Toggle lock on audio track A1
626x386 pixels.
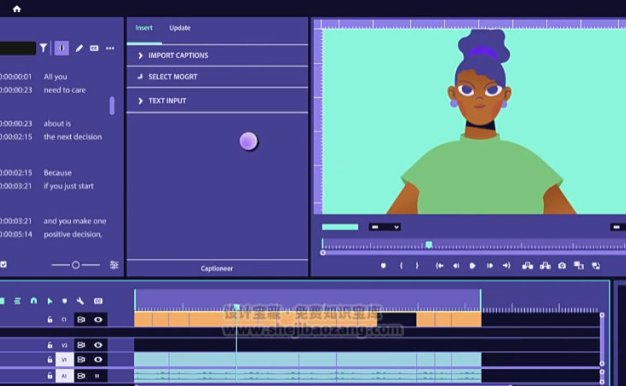[50, 376]
